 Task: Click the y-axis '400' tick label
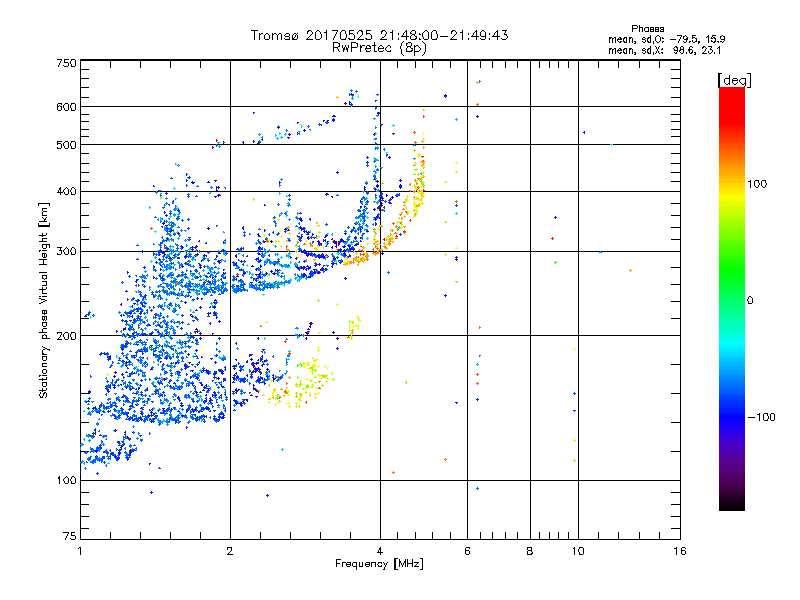(66, 192)
